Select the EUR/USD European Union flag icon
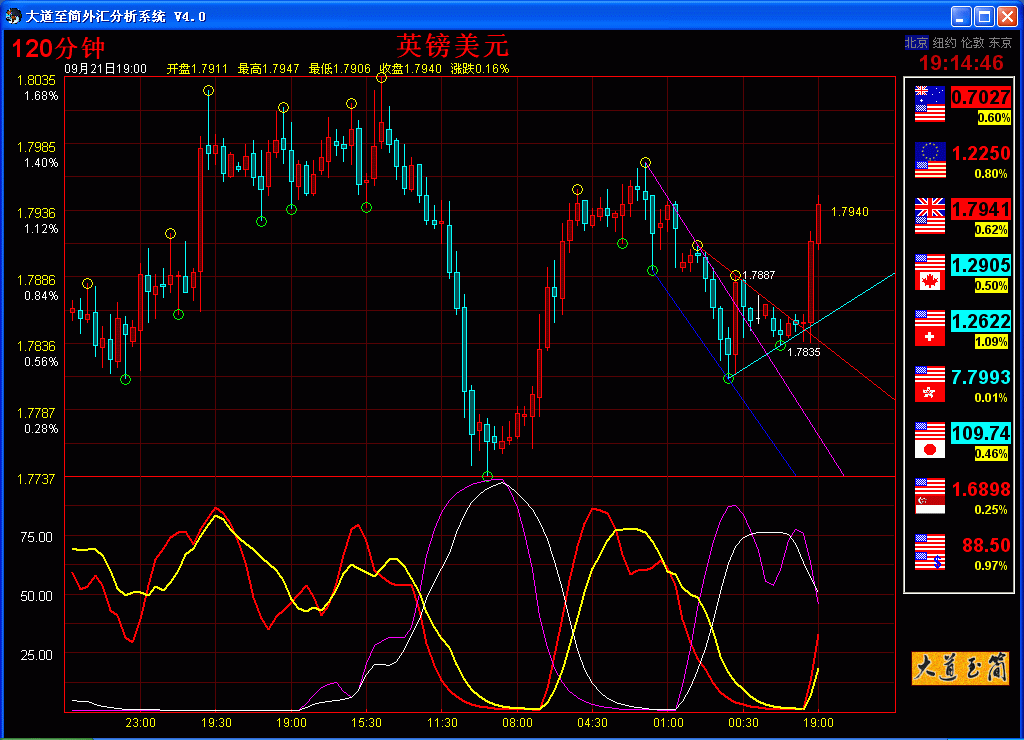1024x740 pixels. click(930, 160)
